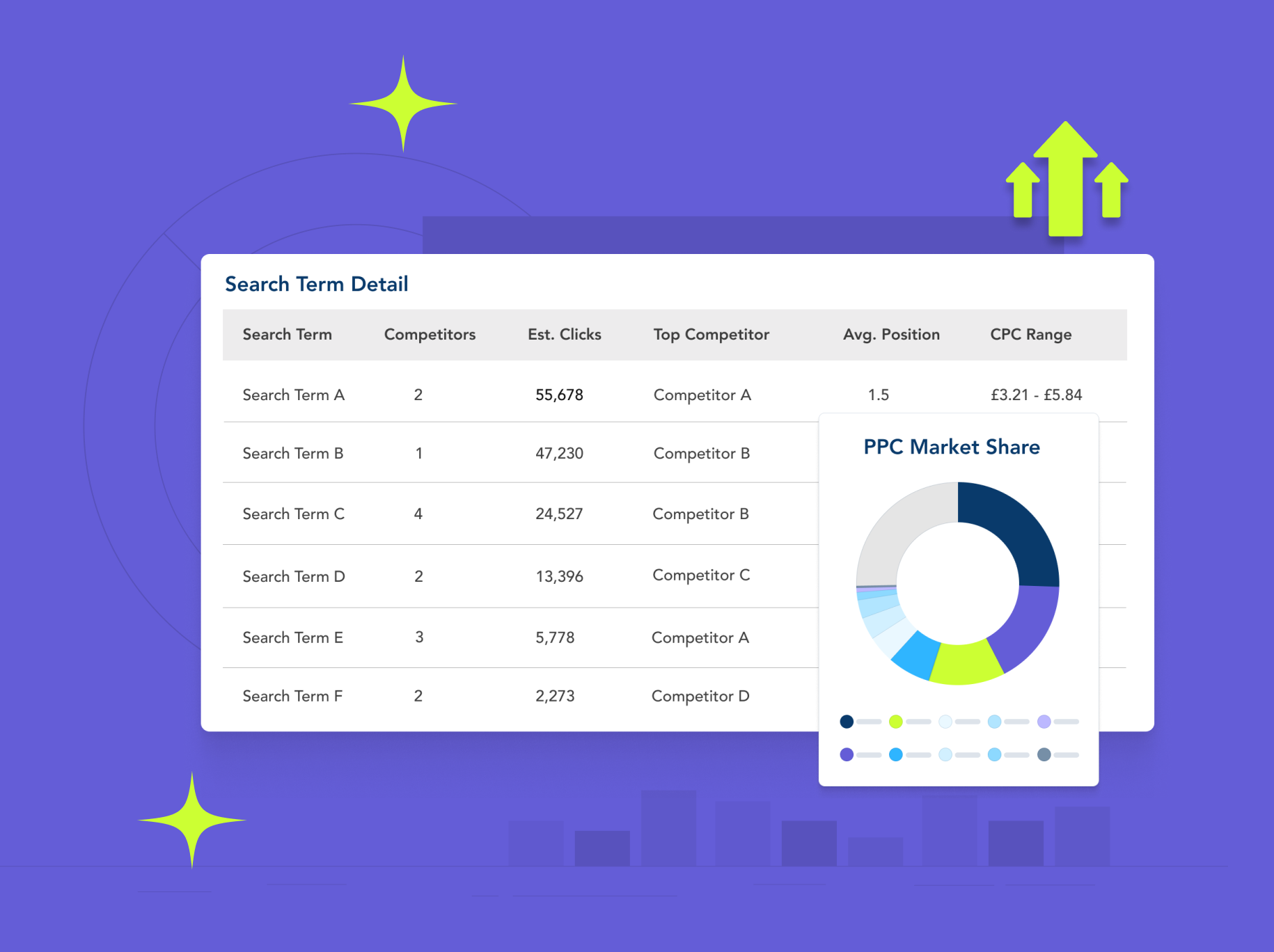Click the 5,778 estimated clicks value
Image resolution: width=1274 pixels, height=952 pixels.
click(x=555, y=638)
